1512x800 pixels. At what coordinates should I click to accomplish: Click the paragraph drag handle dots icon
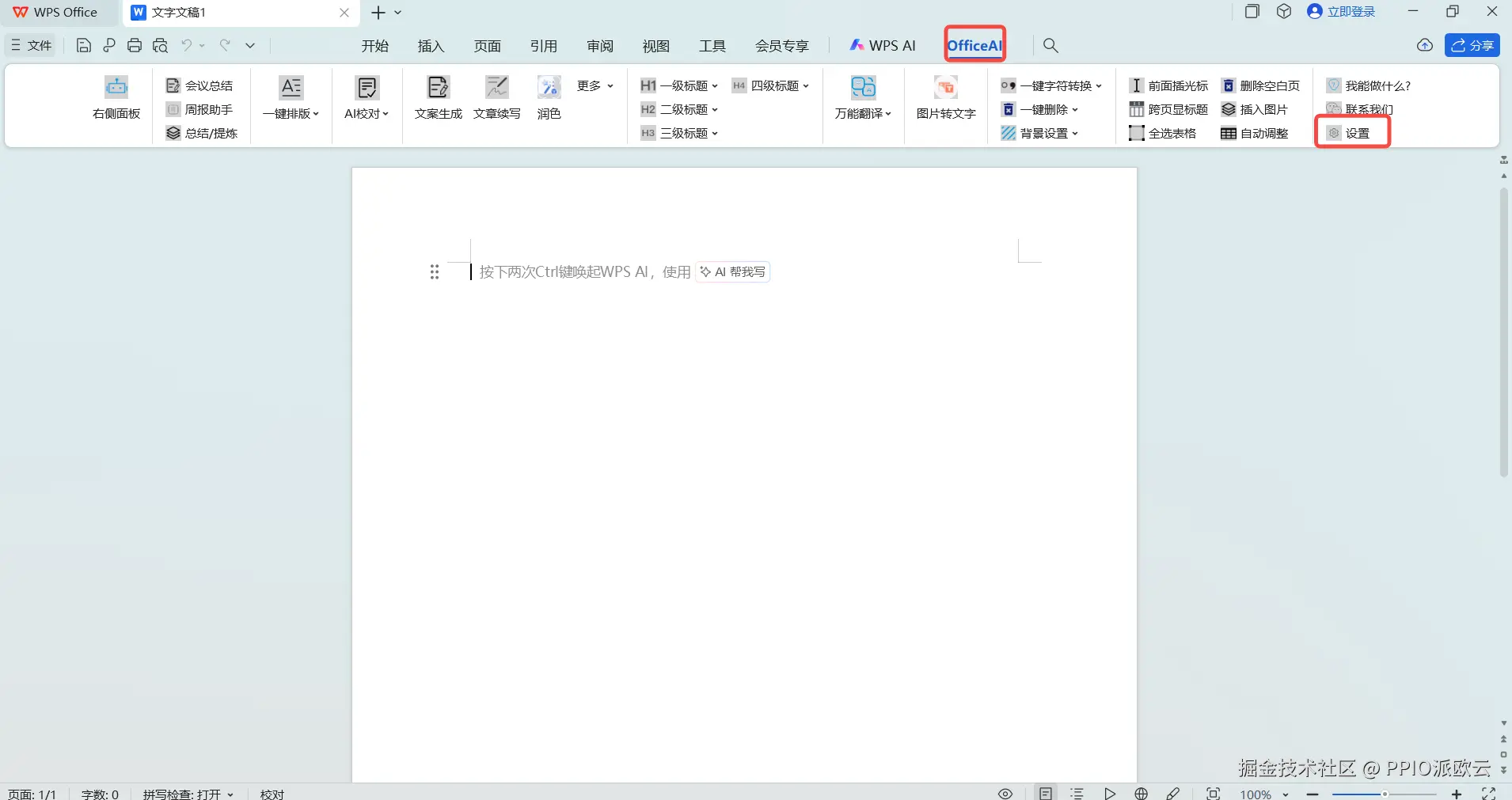click(x=435, y=272)
